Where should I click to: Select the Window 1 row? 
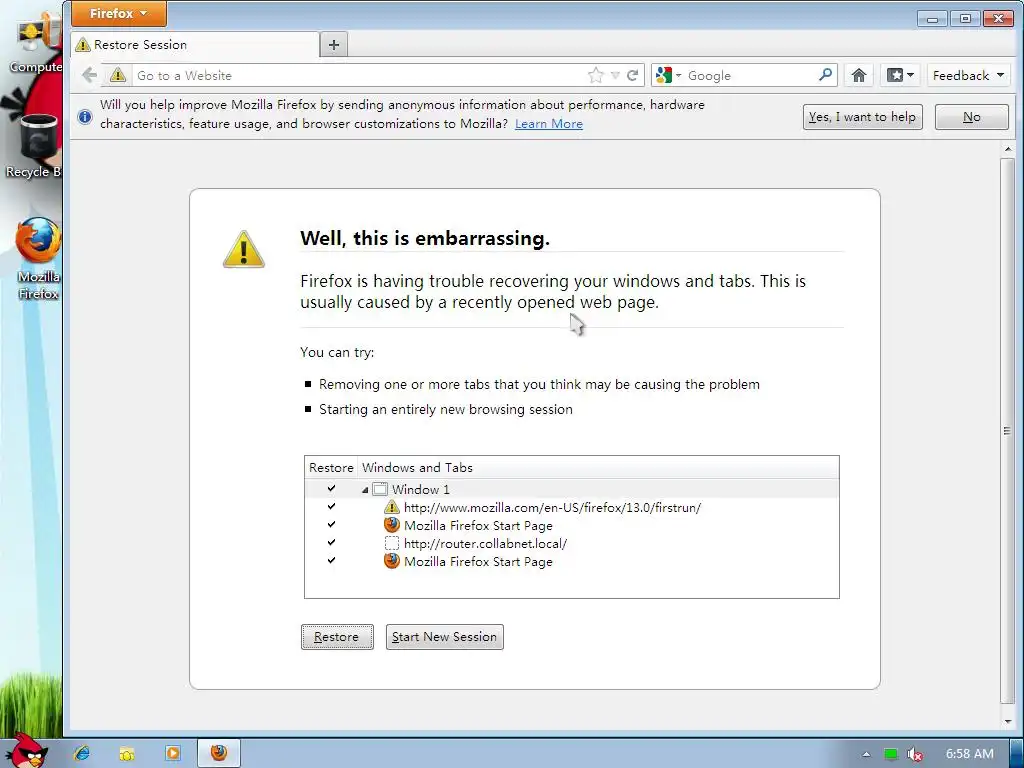pos(571,489)
